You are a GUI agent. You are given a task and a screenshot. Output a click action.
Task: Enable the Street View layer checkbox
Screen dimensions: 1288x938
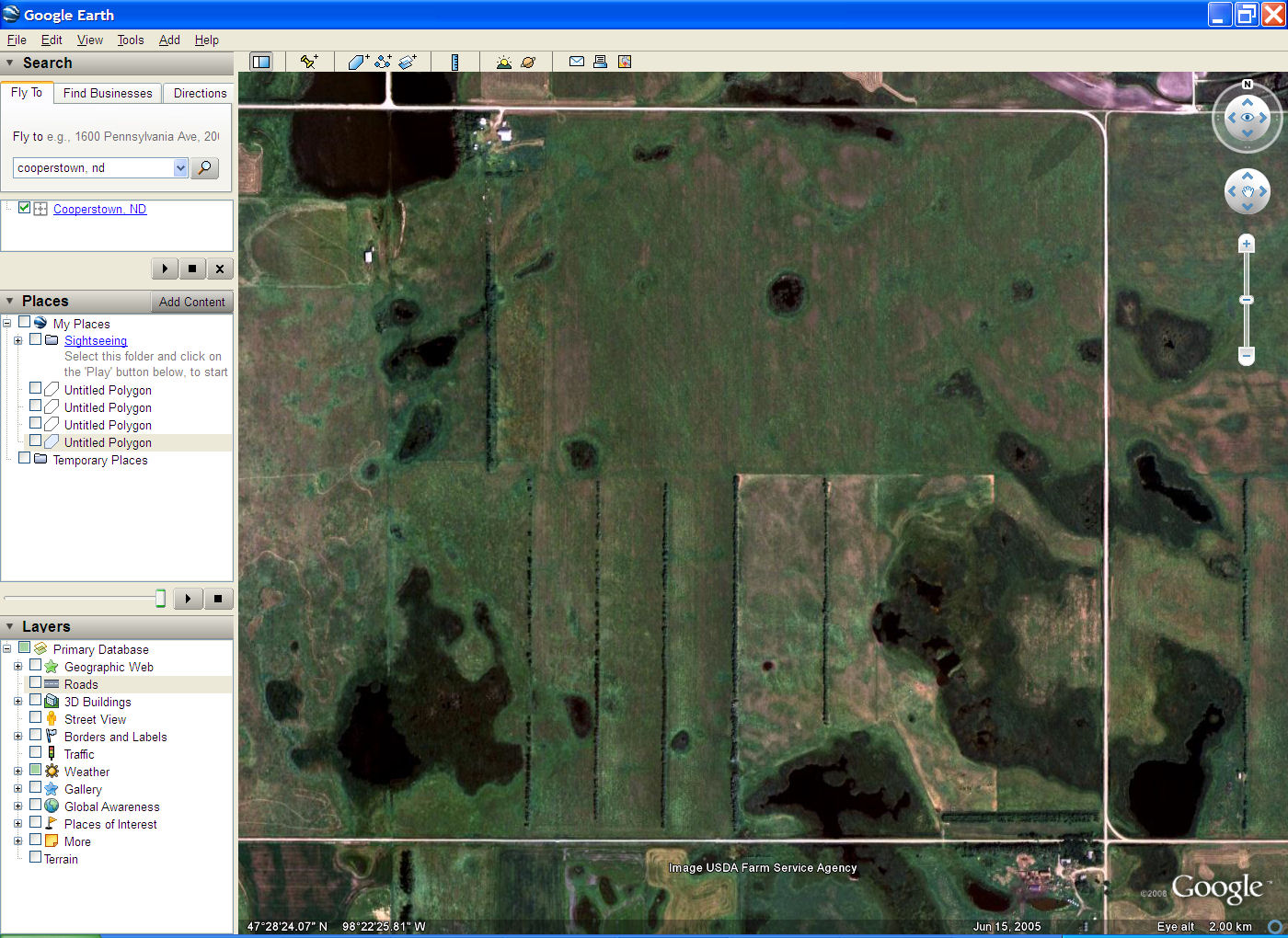[35, 718]
